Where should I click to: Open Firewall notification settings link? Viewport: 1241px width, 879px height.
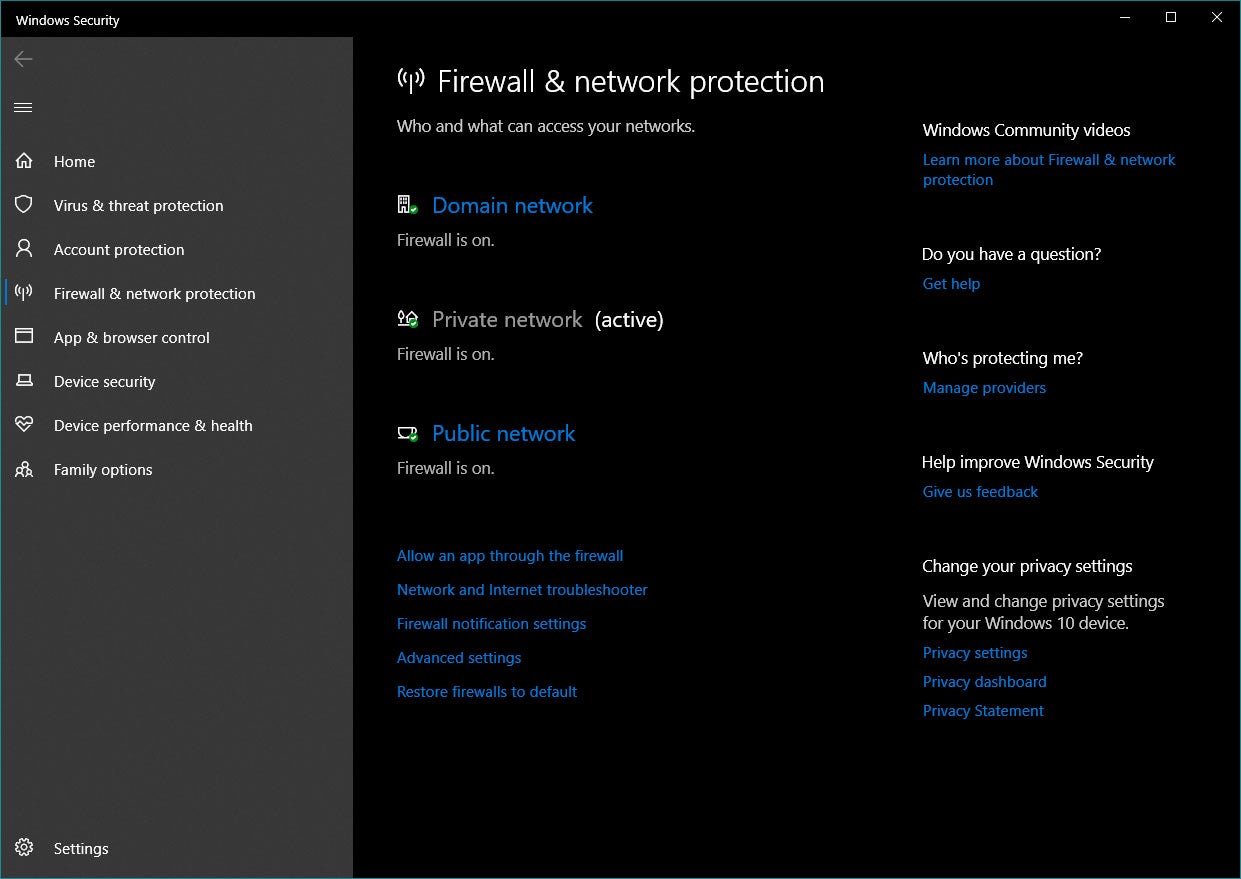click(492, 624)
